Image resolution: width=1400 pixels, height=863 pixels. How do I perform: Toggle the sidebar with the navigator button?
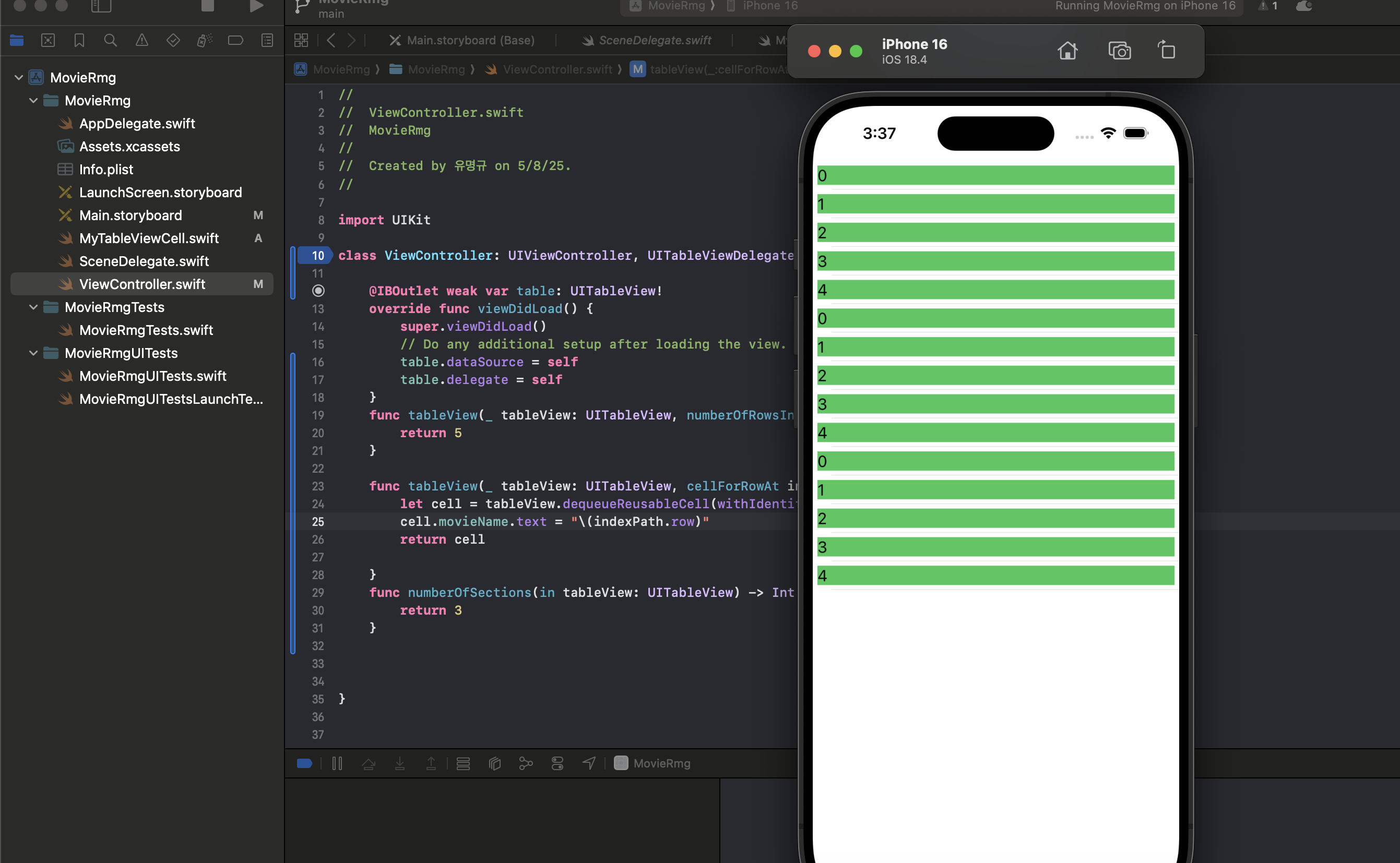click(x=101, y=6)
